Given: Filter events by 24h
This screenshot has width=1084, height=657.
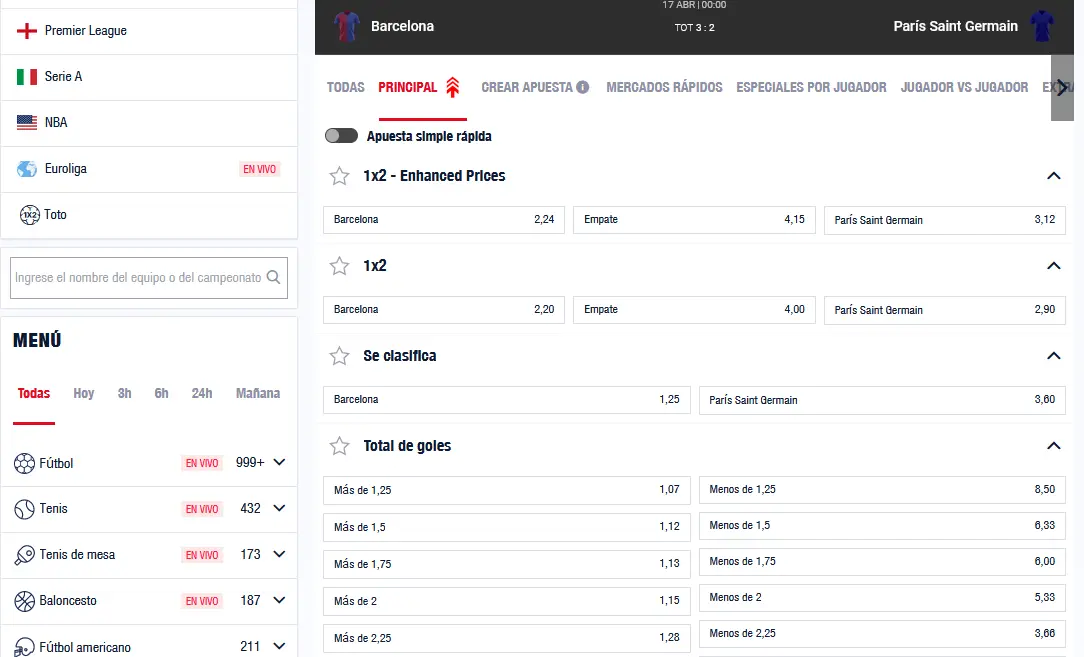Looking at the screenshot, I should pyautogui.click(x=202, y=394).
